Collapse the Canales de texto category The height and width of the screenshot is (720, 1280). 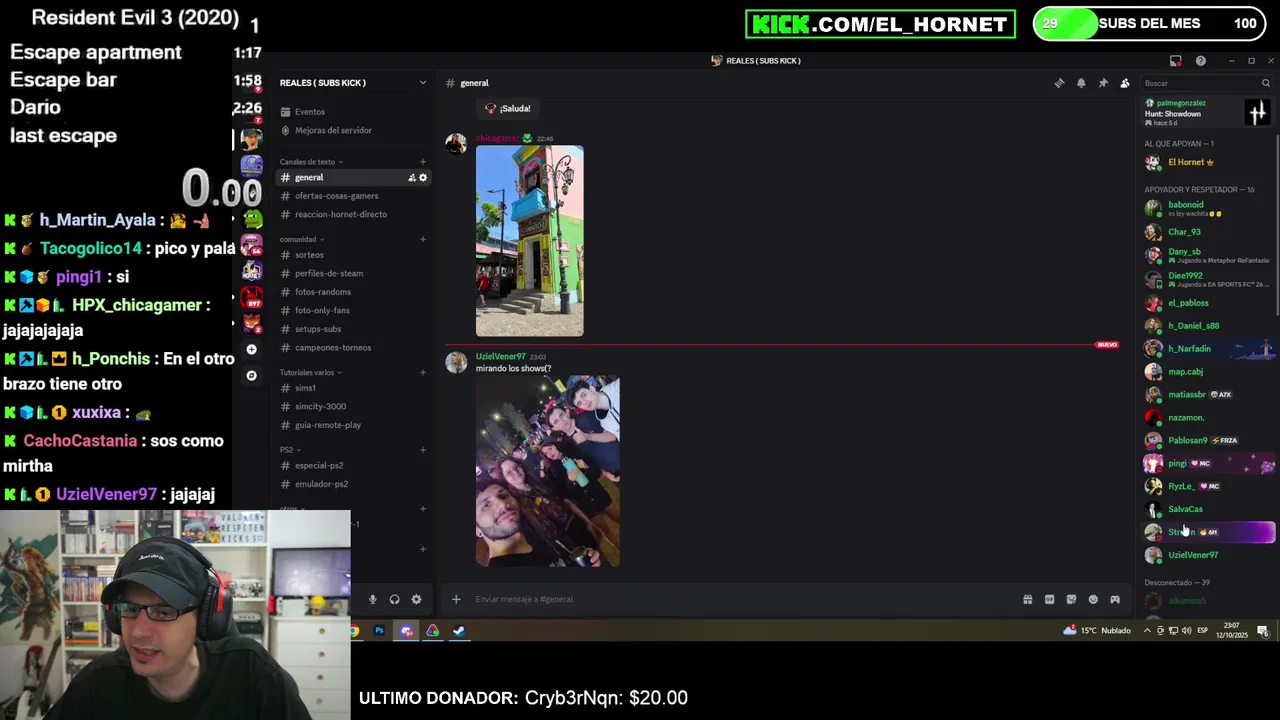pyautogui.click(x=311, y=162)
